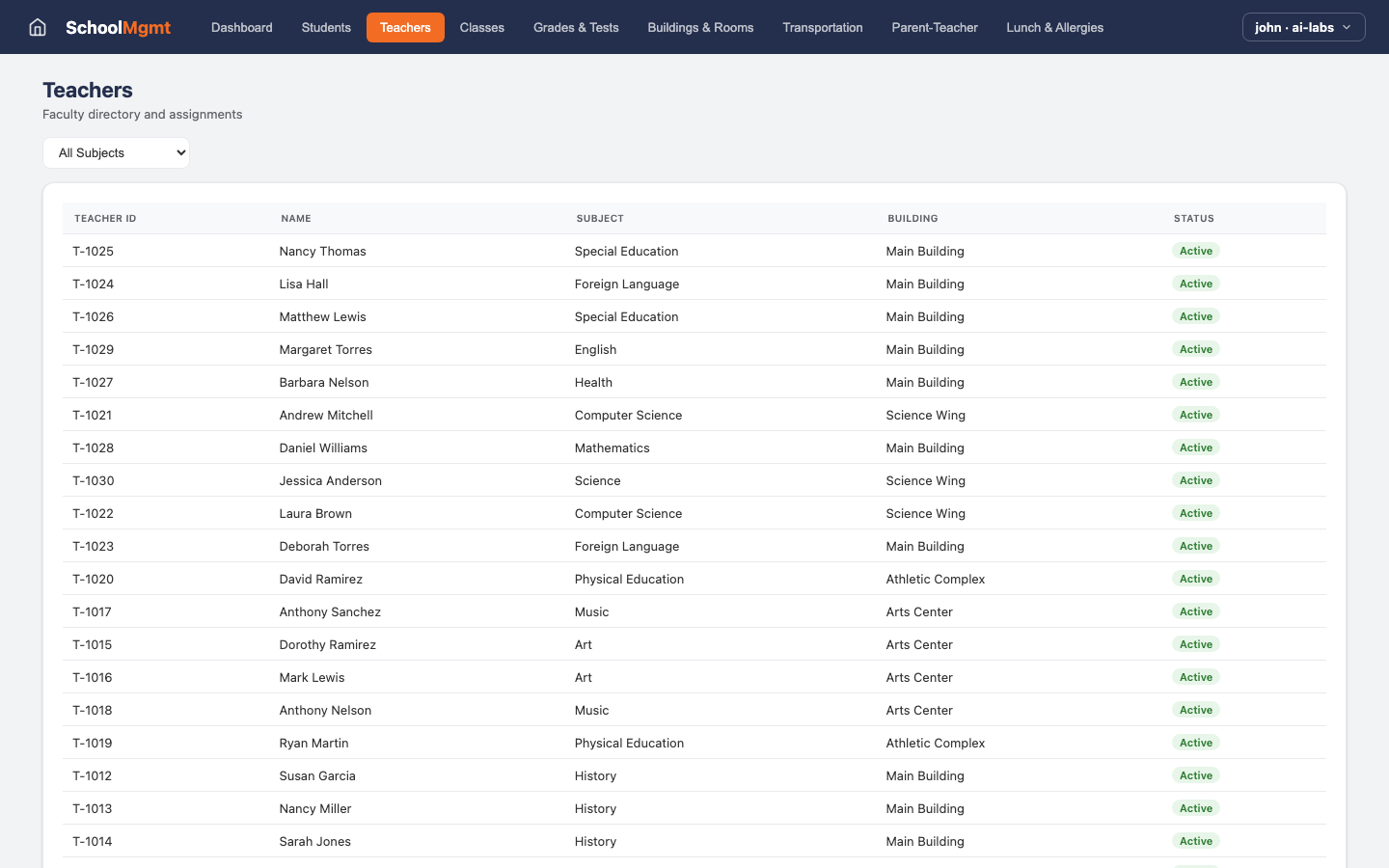Image resolution: width=1389 pixels, height=868 pixels.
Task: Open the All Subjects filter dropdown
Action: pyautogui.click(x=116, y=152)
